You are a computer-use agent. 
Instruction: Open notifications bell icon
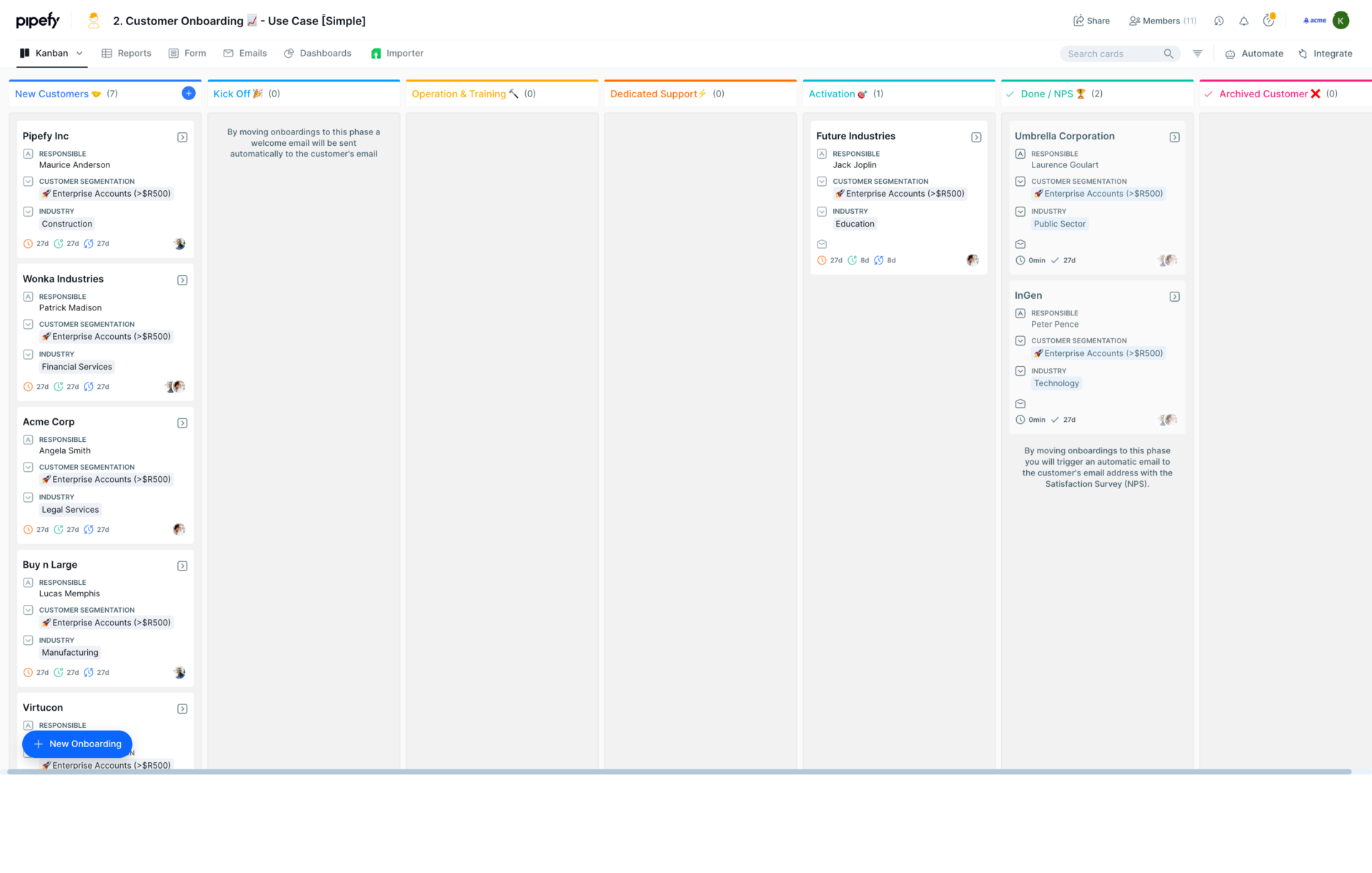coord(1244,21)
